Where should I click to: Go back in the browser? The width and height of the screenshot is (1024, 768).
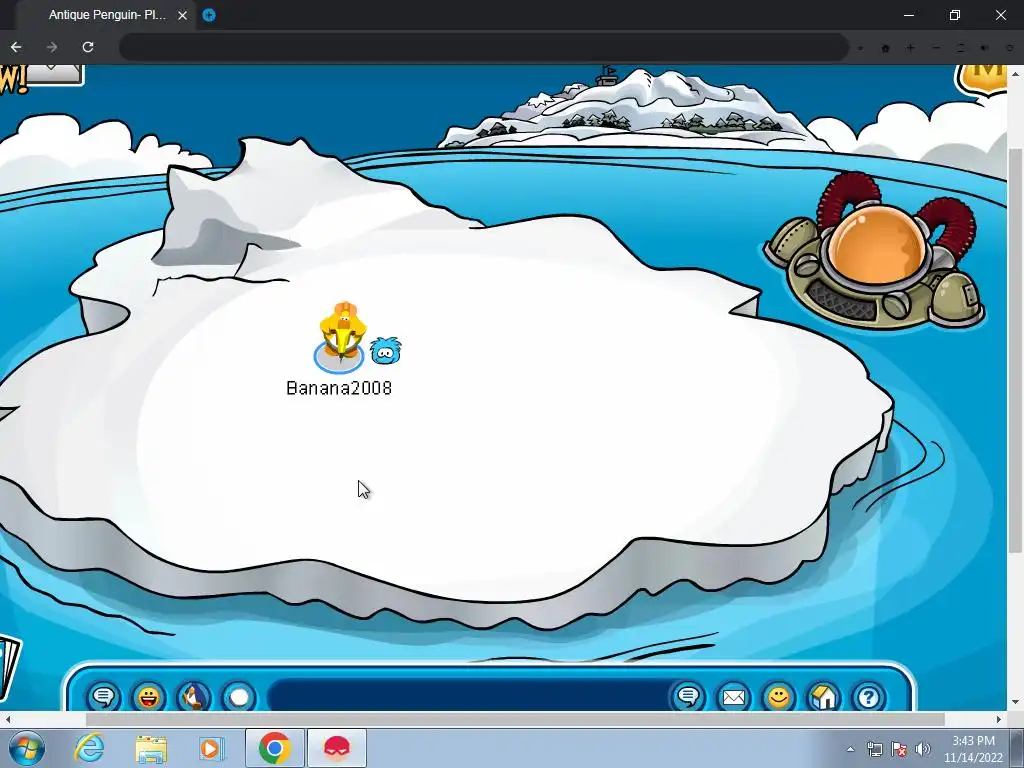[x=16, y=47]
